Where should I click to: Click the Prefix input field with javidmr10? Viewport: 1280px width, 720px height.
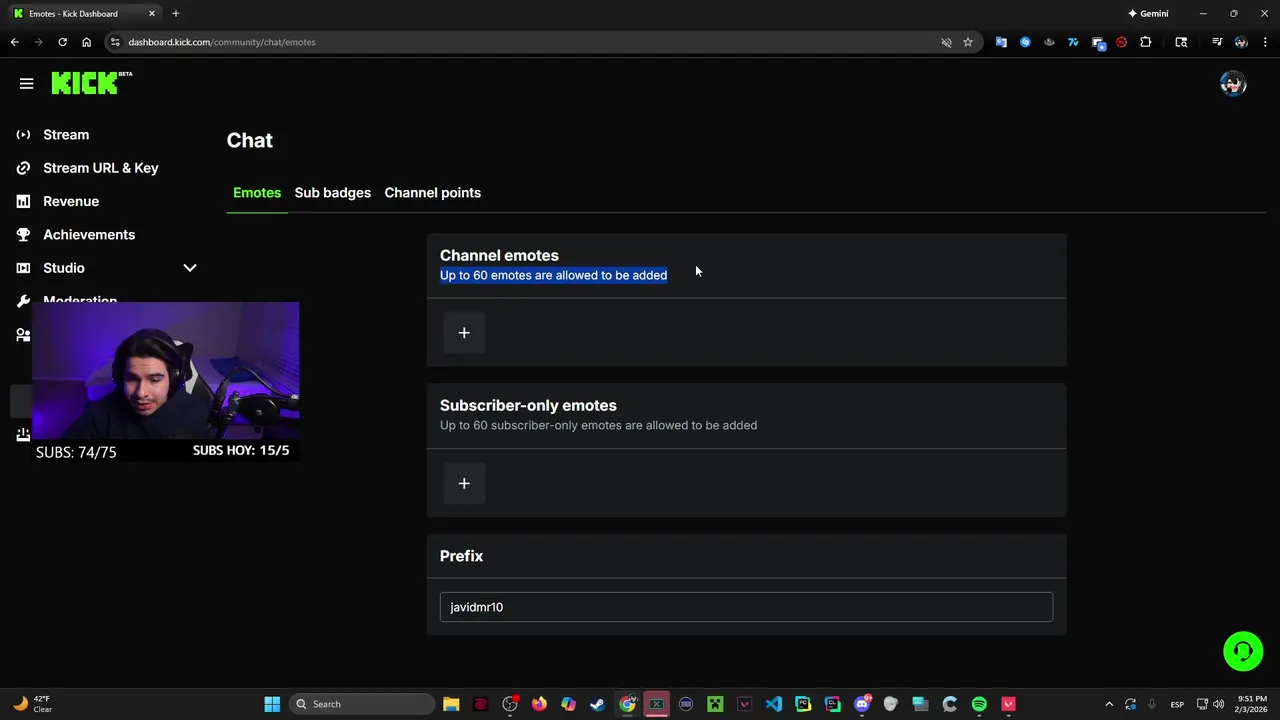point(746,607)
